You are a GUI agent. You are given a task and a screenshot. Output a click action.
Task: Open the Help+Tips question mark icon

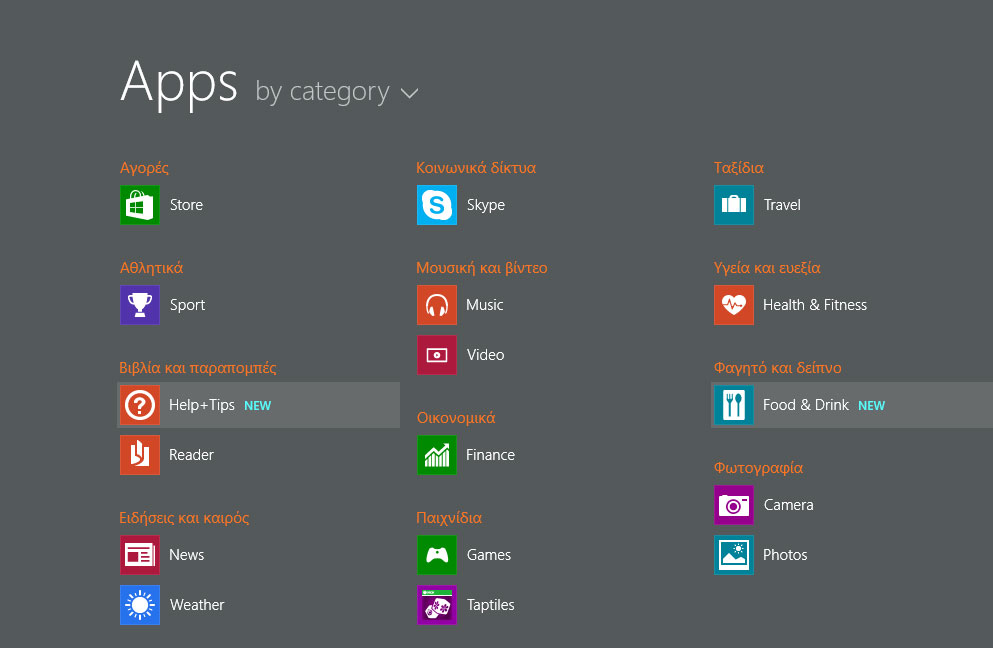(140, 405)
